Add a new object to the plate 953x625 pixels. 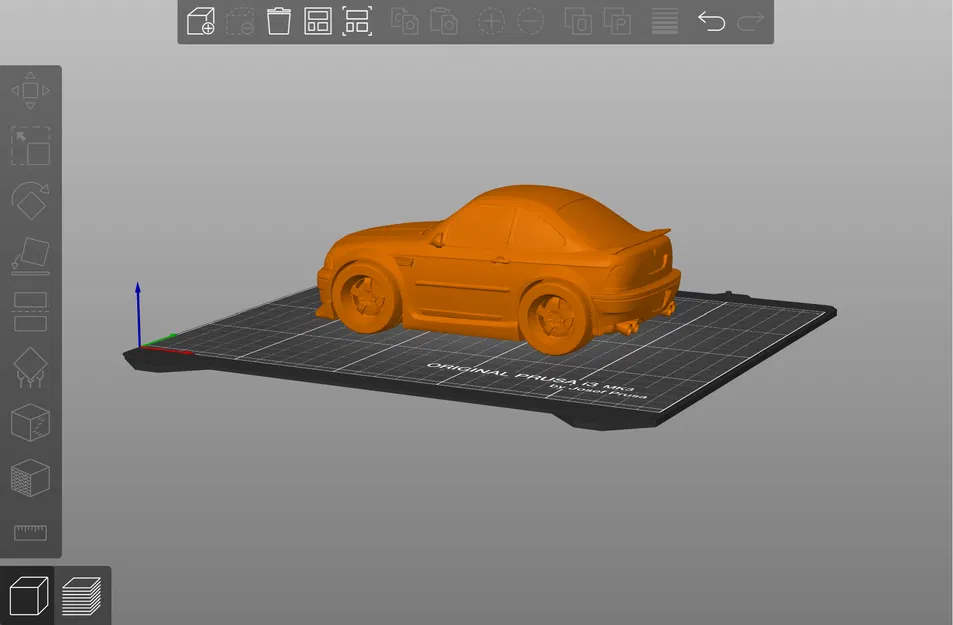click(199, 21)
